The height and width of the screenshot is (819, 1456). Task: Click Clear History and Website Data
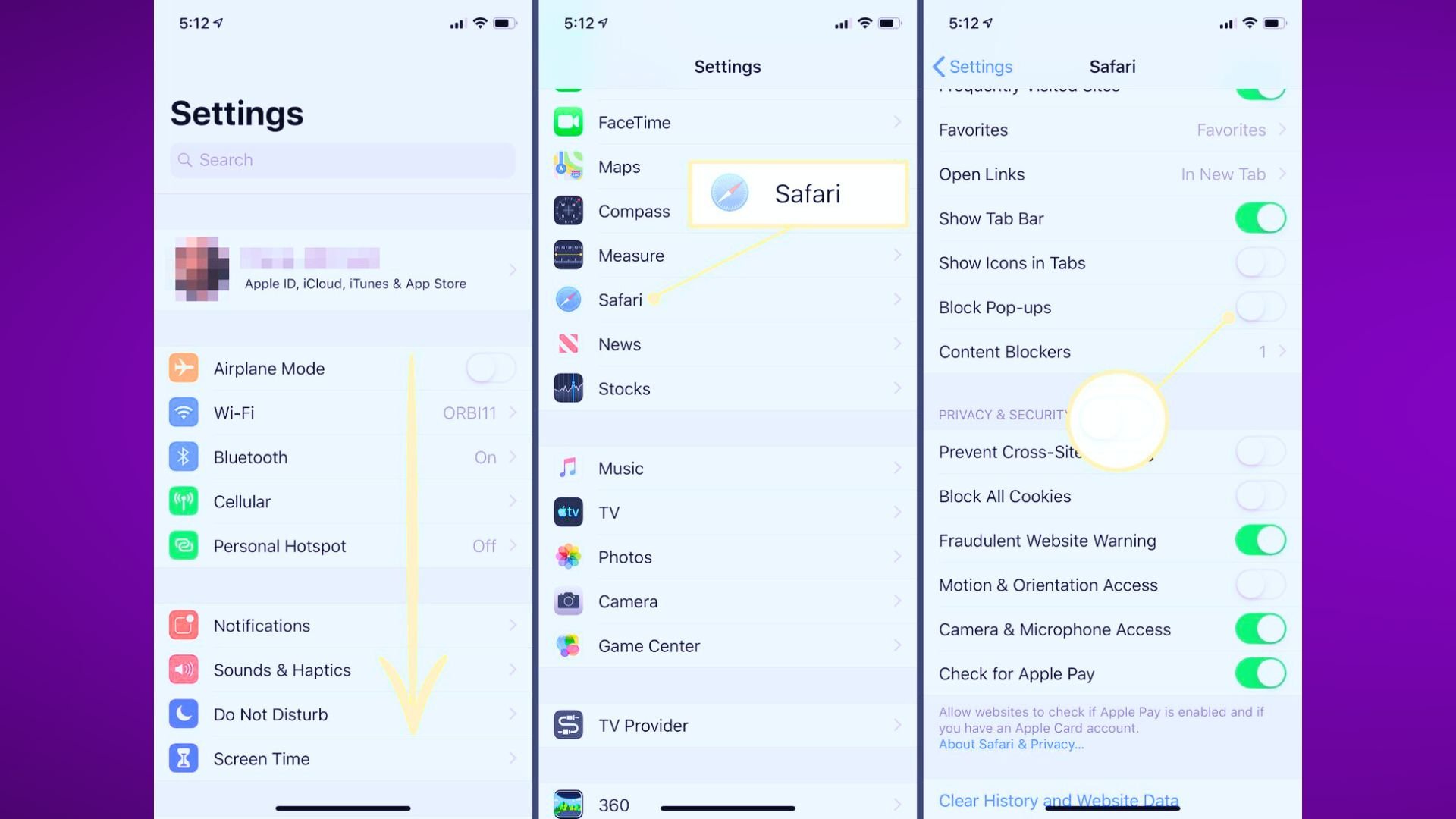click(1058, 800)
